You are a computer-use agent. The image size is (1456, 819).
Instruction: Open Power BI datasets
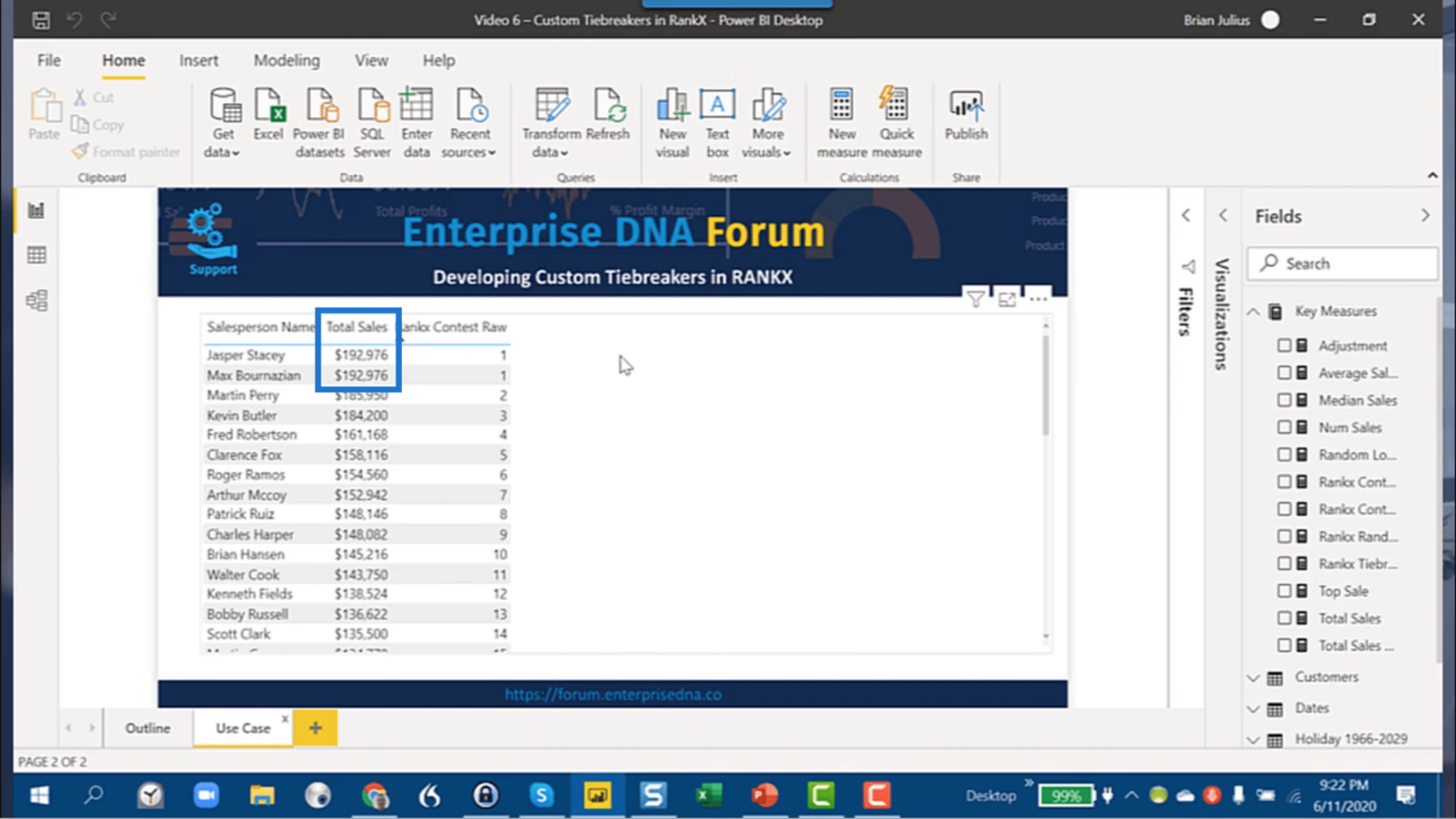pyautogui.click(x=319, y=122)
